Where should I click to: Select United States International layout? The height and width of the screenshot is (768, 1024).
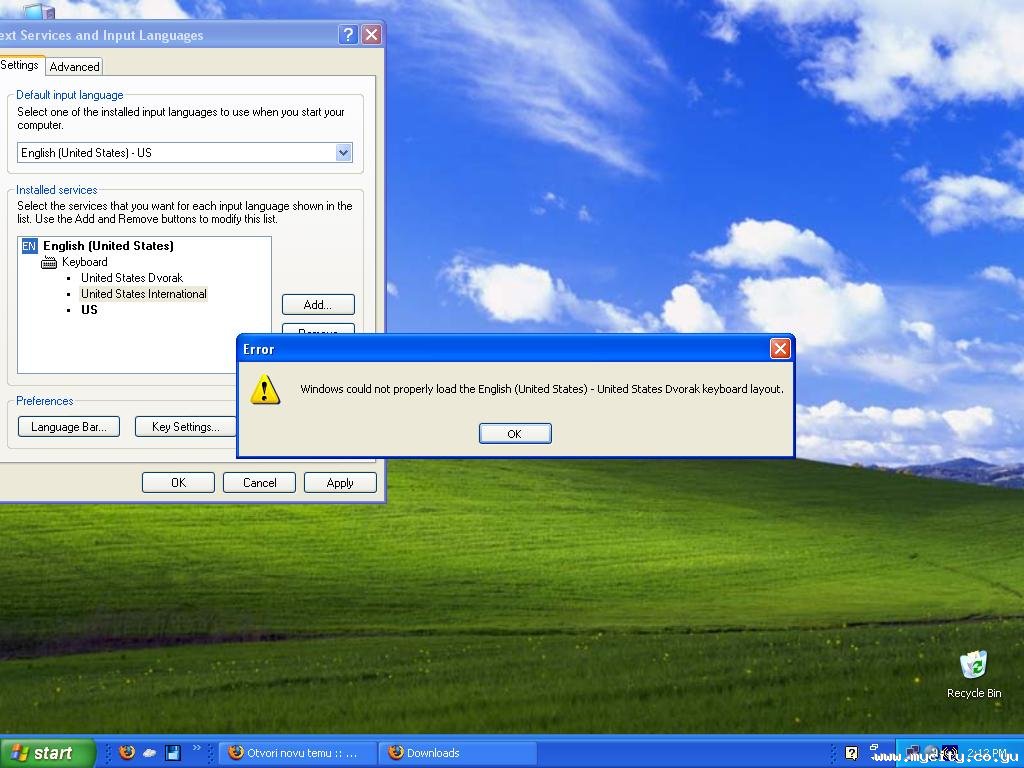click(x=144, y=294)
